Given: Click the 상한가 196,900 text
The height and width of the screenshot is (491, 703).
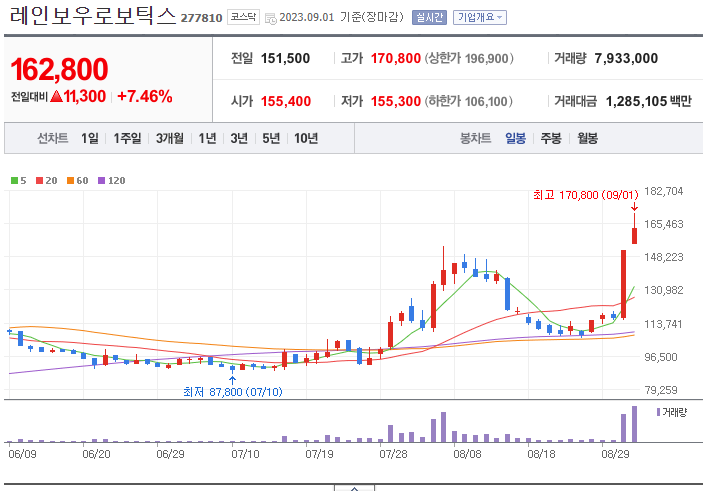Looking at the screenshot, I should tap(469, 58).
